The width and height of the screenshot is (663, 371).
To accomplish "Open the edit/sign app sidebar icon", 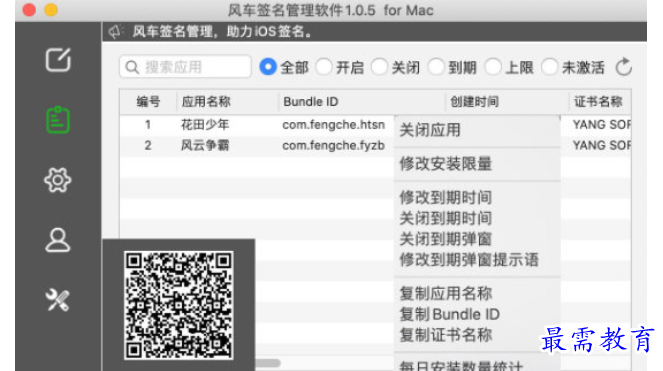I will pyautogui.click(x=58, y=60).
